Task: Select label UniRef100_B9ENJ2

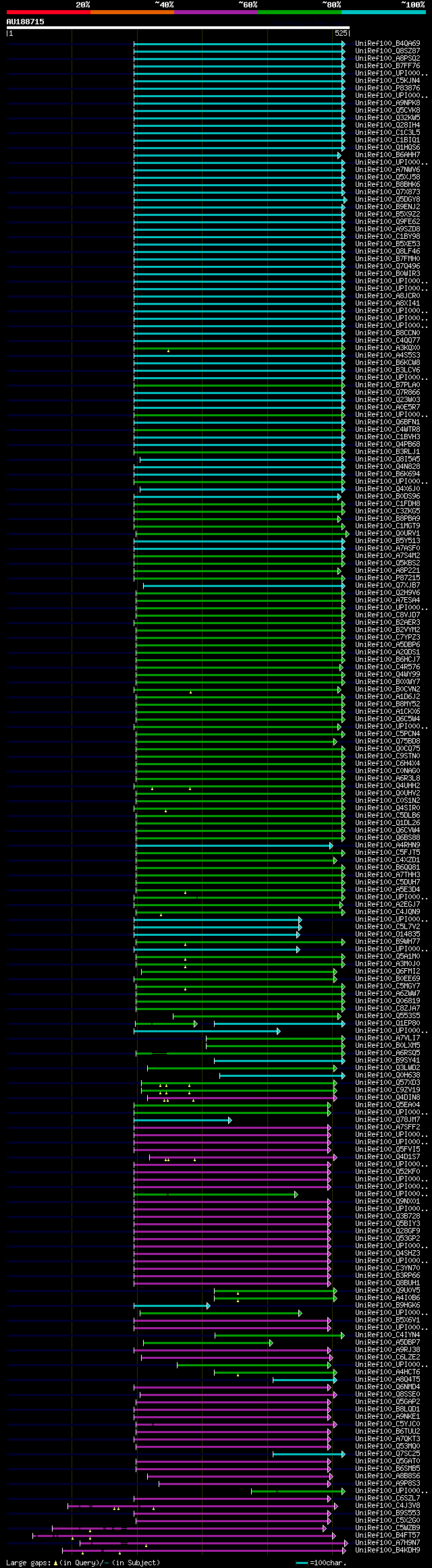Action: (x=387, y=207)
